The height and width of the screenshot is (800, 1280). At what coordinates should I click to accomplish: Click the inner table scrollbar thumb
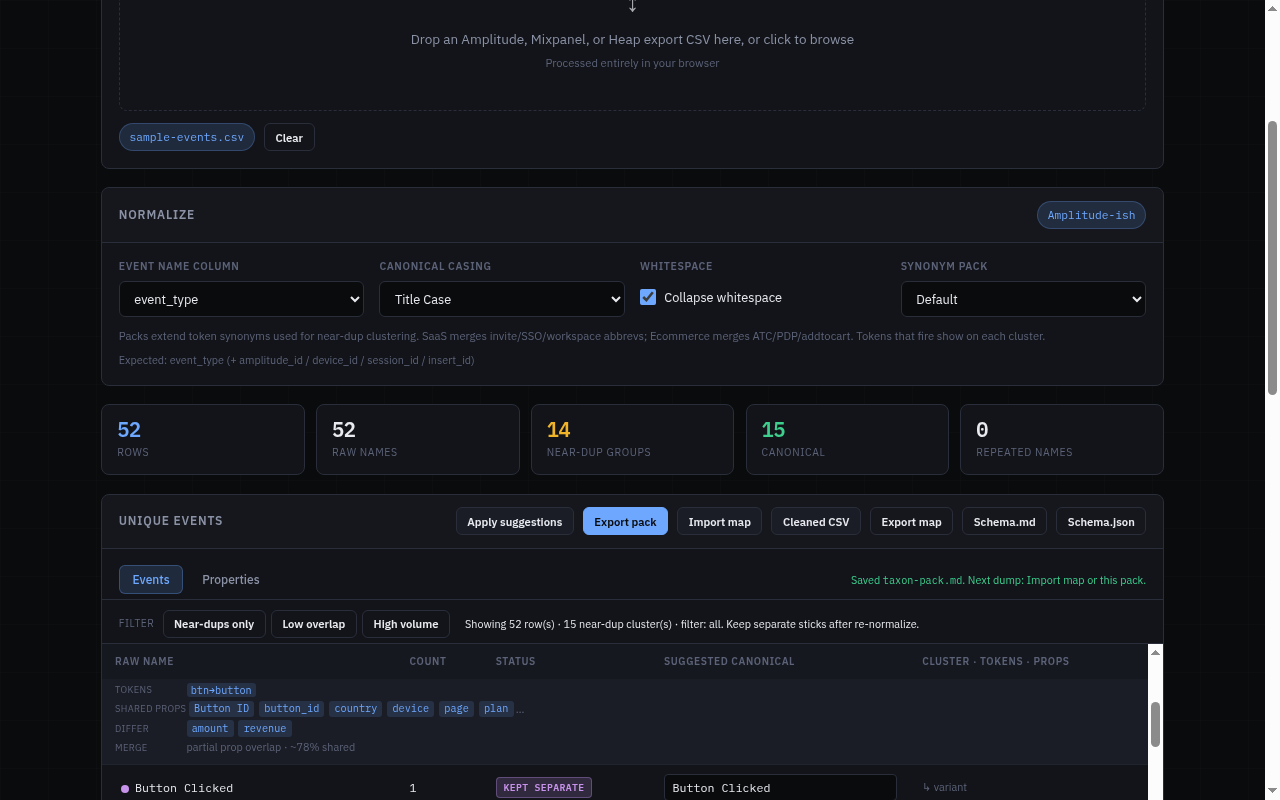click(1156, 724)
